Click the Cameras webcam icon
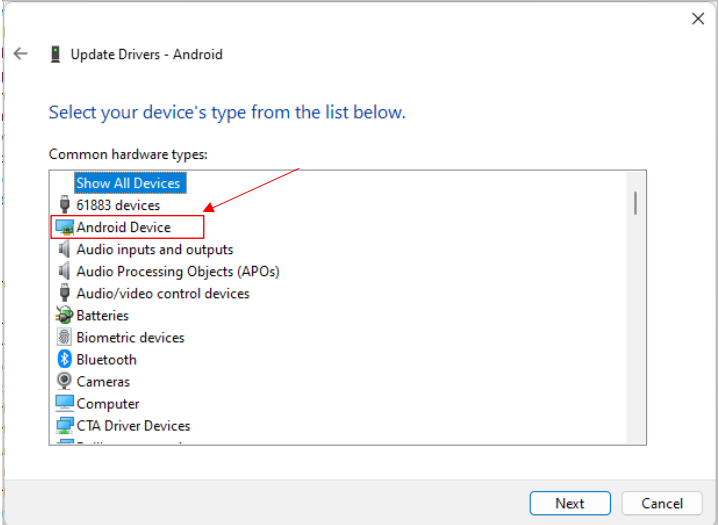719x525 pixels. coord(65,381)
